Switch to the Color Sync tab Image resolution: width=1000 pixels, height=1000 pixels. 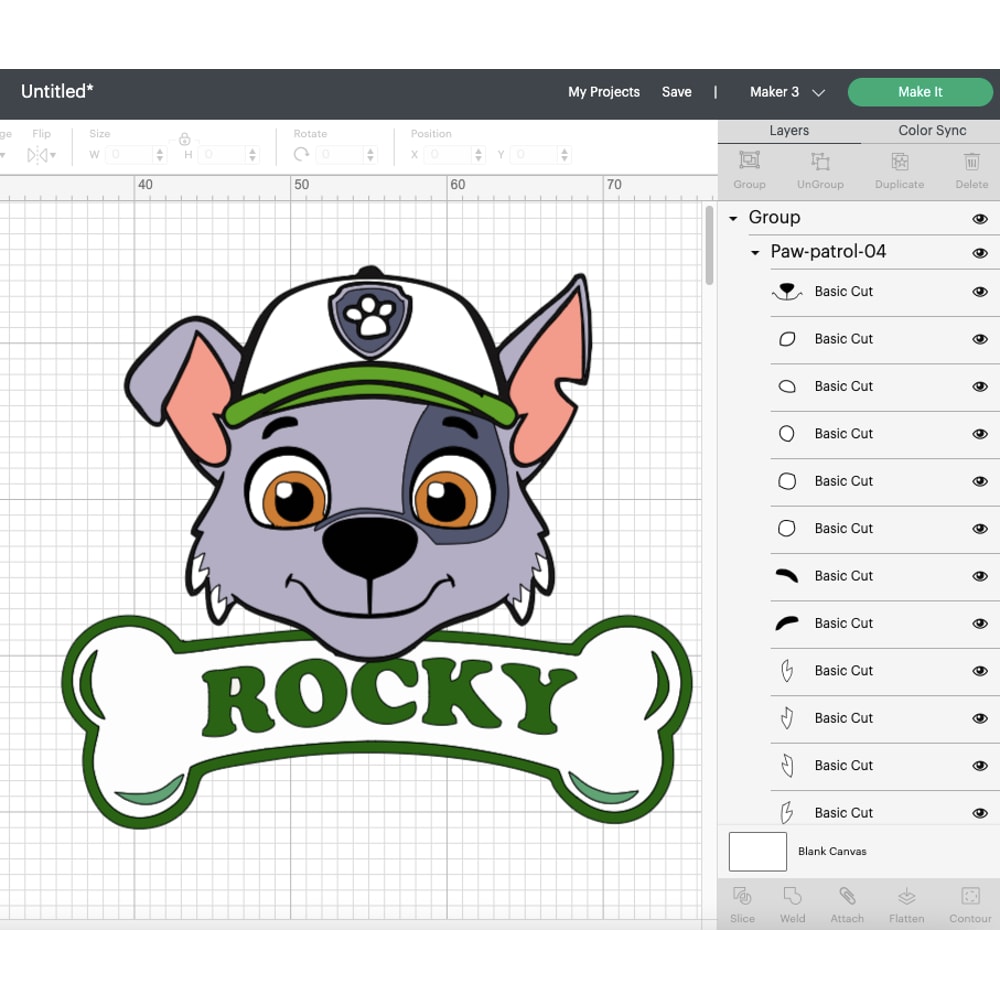(x=930, y=130)
